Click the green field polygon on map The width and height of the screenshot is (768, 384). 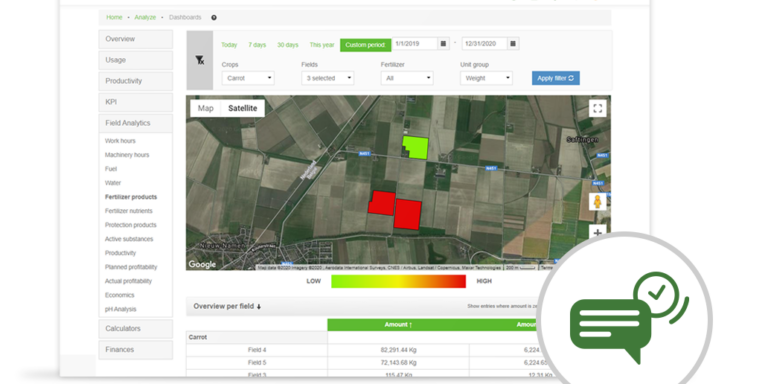pyautogui.click(x=415, y=147)
